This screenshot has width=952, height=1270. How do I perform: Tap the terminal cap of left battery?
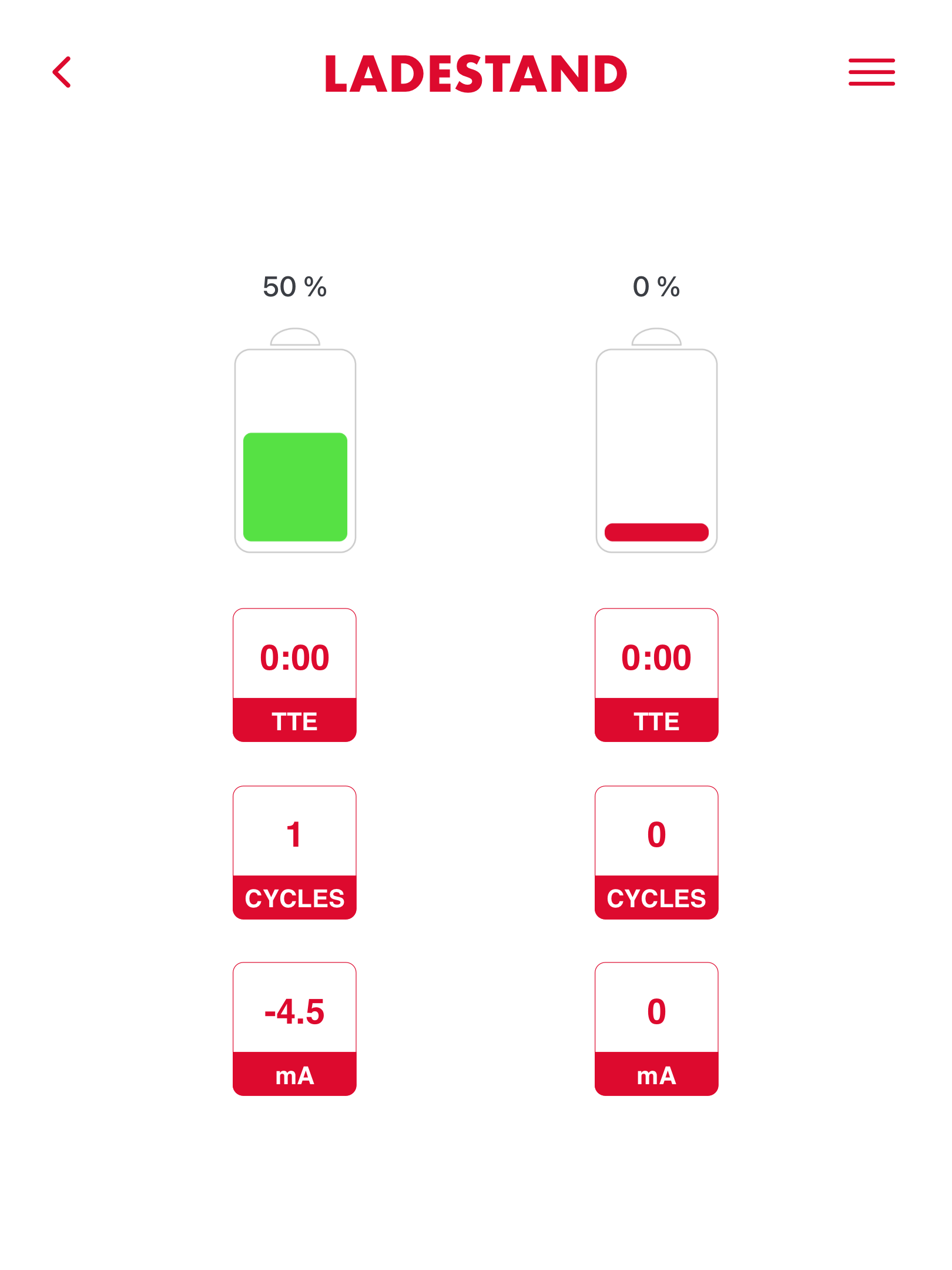click(x=295, y=337)
